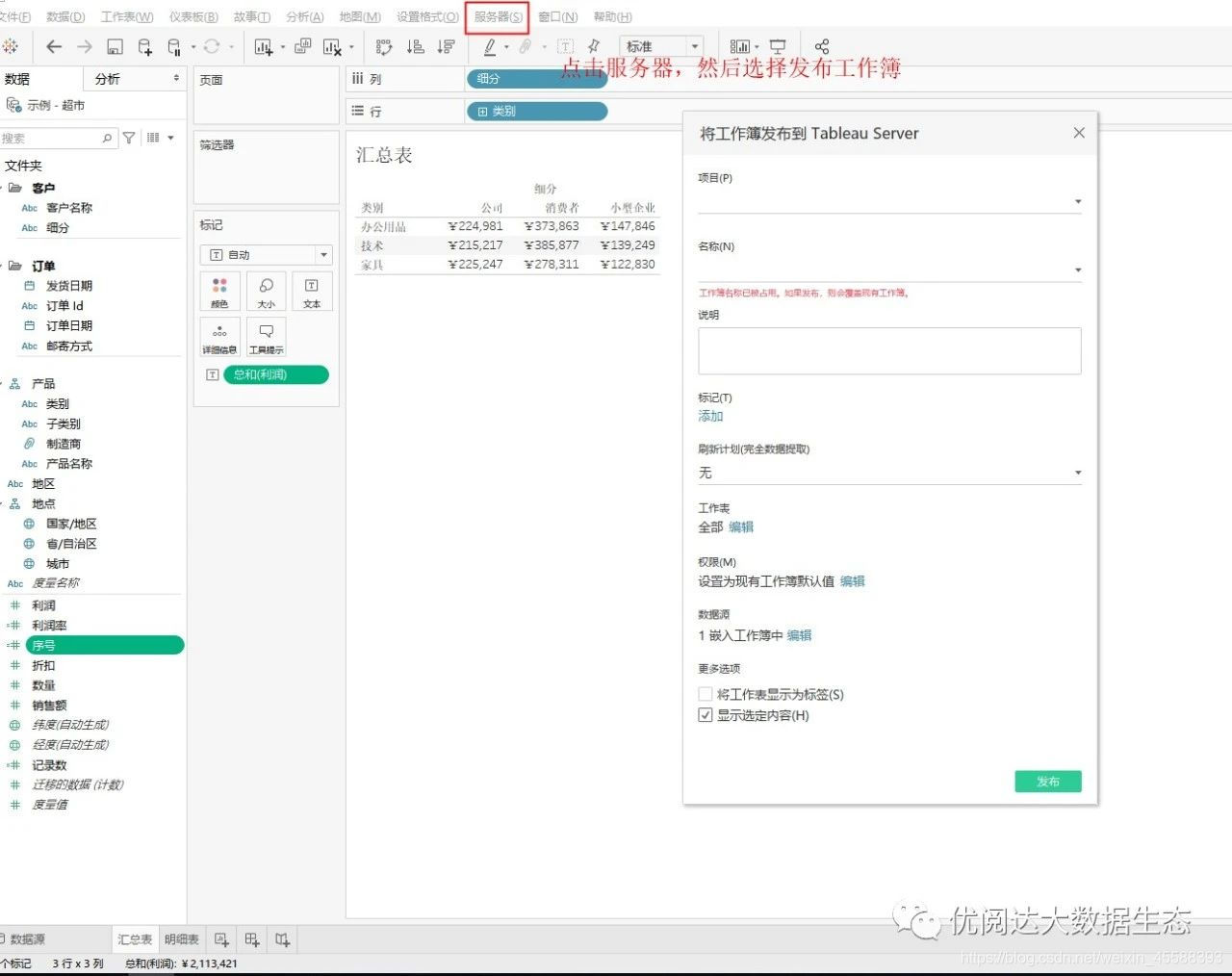The image size is (1232, 976).
Task: Switch to the 明细表 sheet tab
Action: pyautogui.click(x=181, y=939)
